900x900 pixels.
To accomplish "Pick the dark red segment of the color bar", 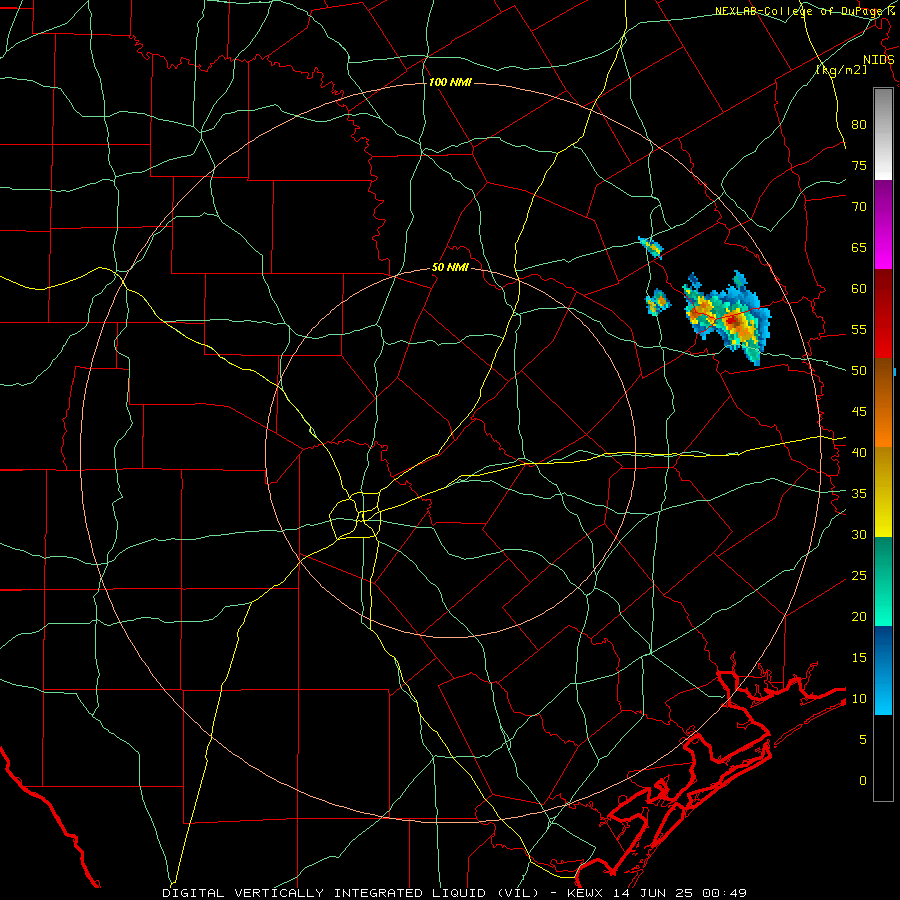I will coord(883,314).
